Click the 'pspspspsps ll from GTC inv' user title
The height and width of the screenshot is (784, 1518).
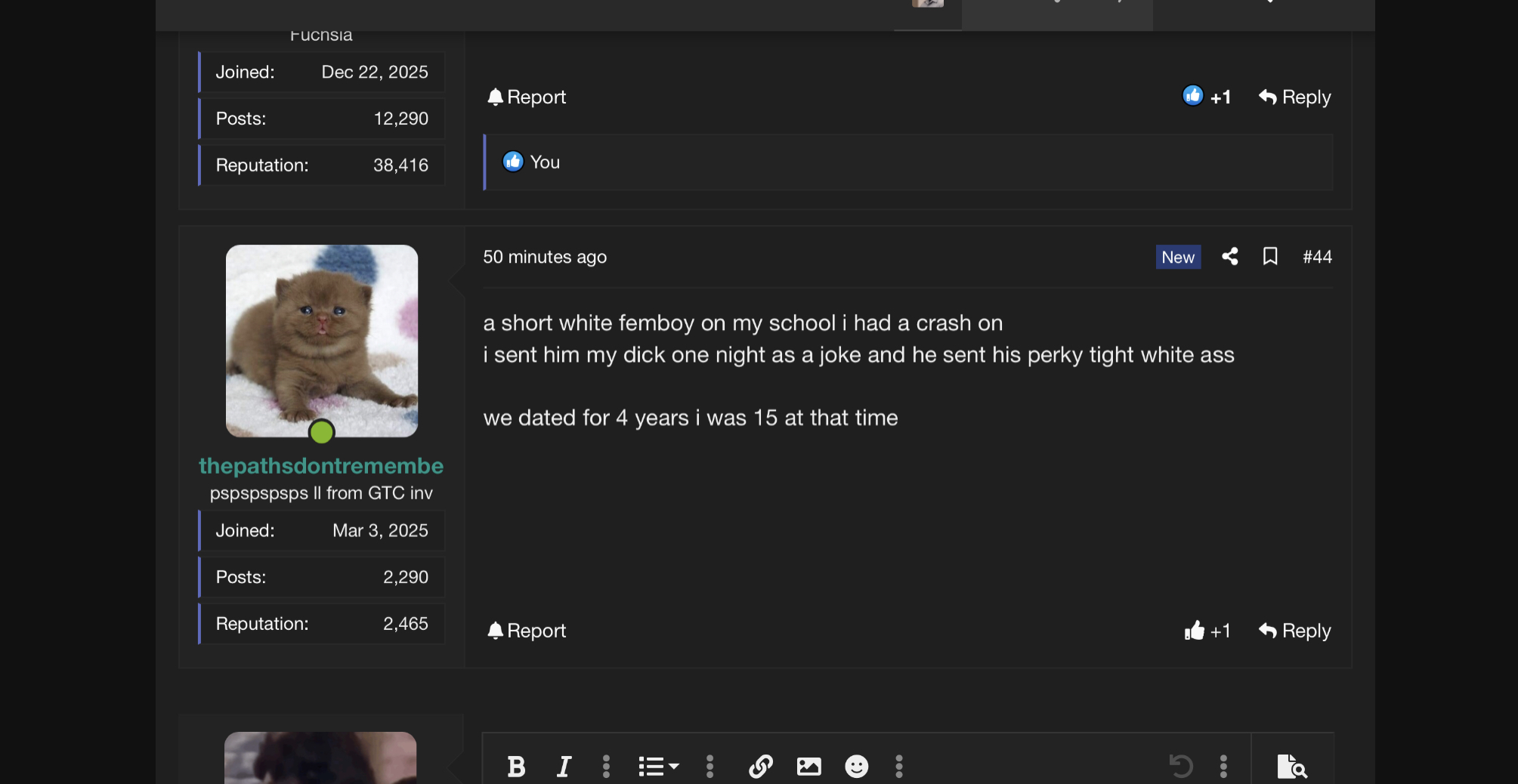tap(321, 493)
